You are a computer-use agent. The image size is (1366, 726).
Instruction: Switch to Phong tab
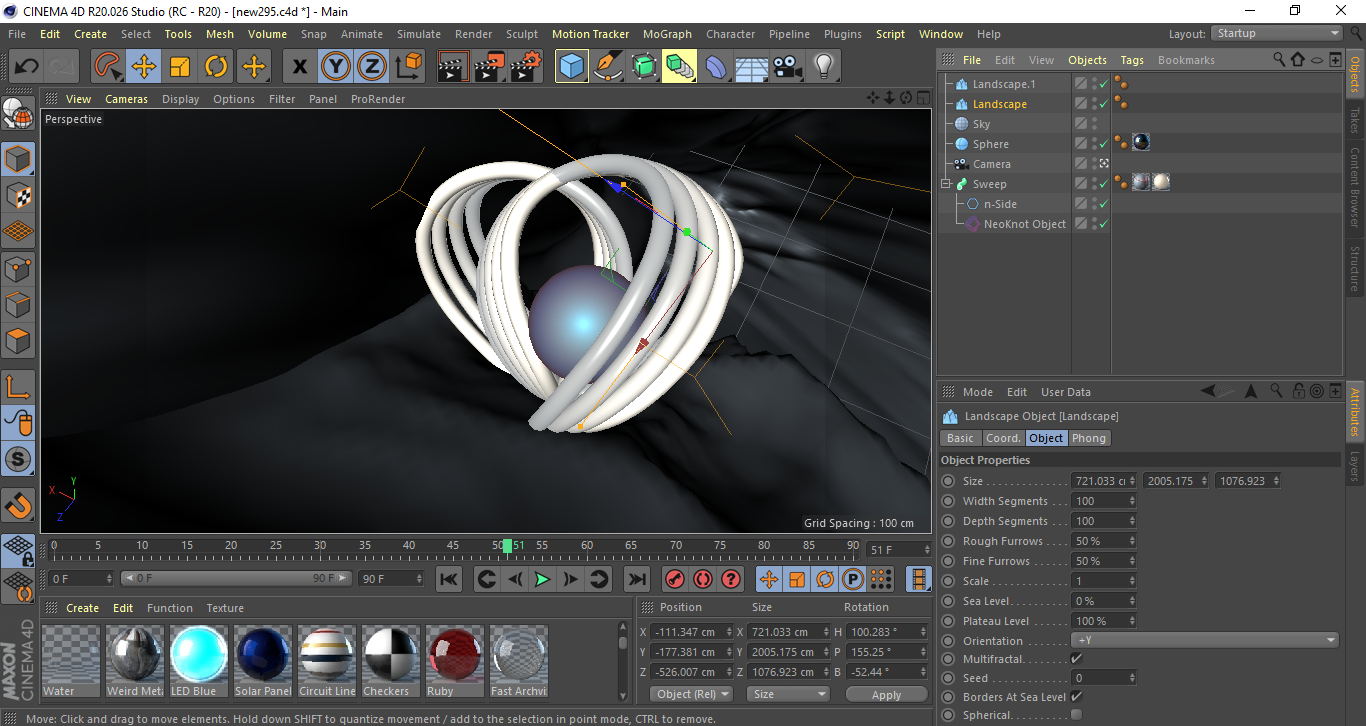coord(1089,438)
